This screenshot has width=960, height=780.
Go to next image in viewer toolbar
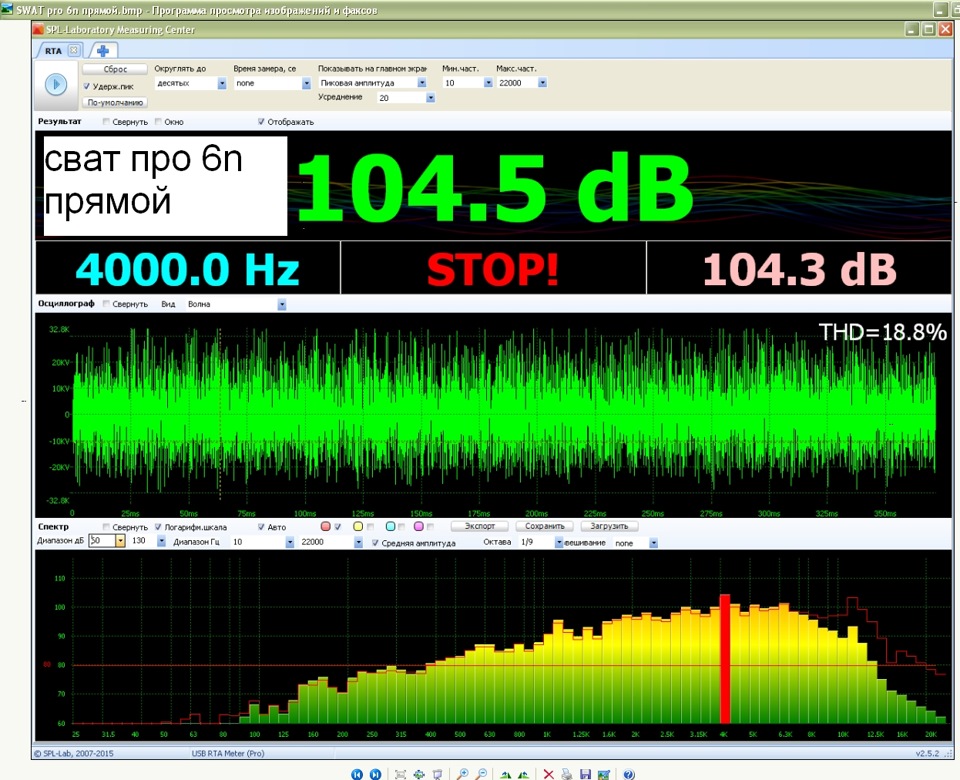click(x=375, y=774)
